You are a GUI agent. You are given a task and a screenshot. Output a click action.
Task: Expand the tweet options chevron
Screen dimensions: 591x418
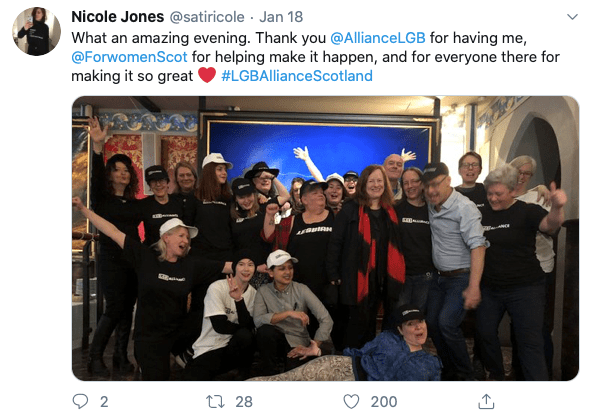572,17
